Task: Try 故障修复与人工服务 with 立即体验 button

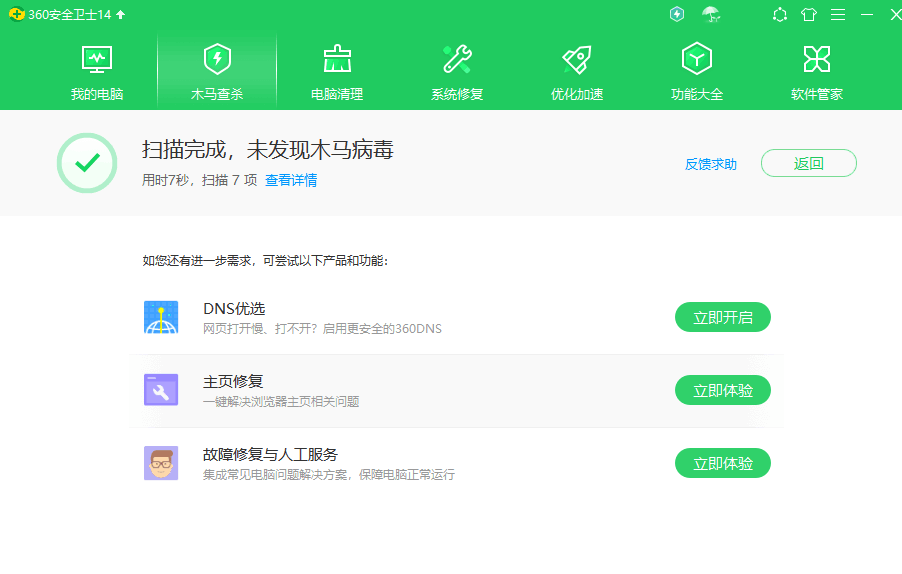Action: point(722,463)
